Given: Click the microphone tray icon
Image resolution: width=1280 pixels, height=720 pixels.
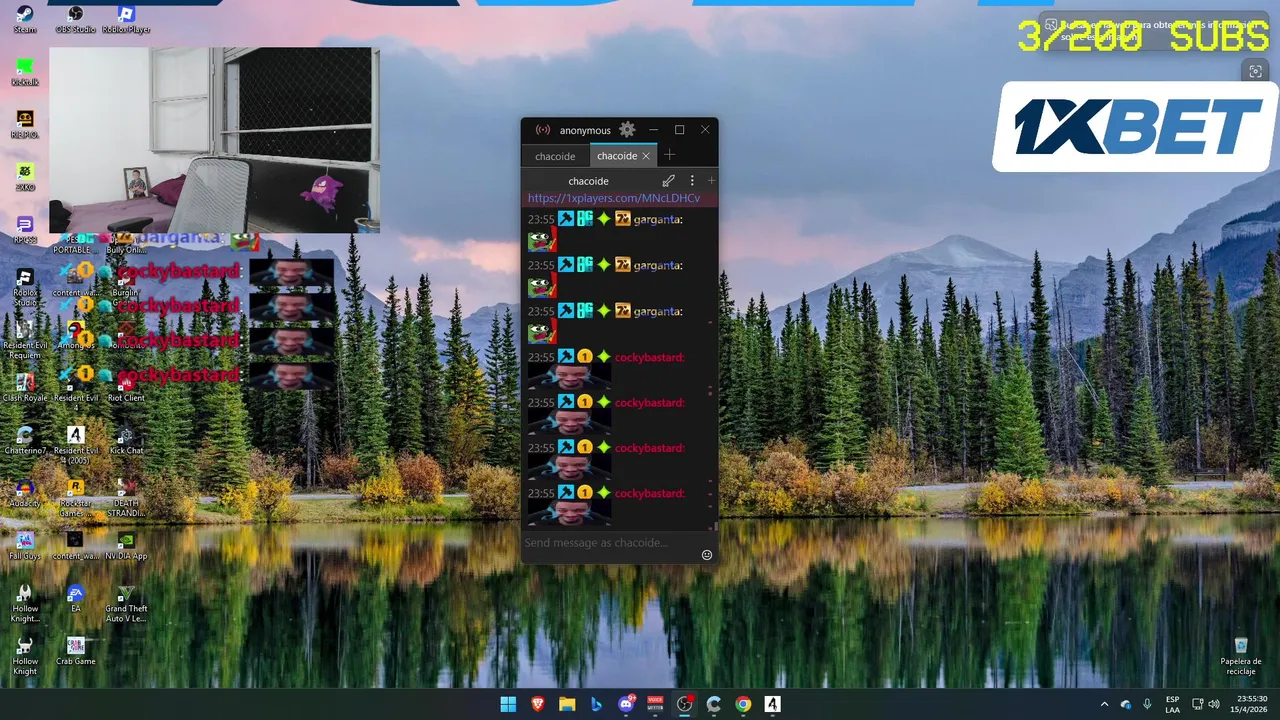Looking at the screenshot, I should click(x=1147, y=704).
